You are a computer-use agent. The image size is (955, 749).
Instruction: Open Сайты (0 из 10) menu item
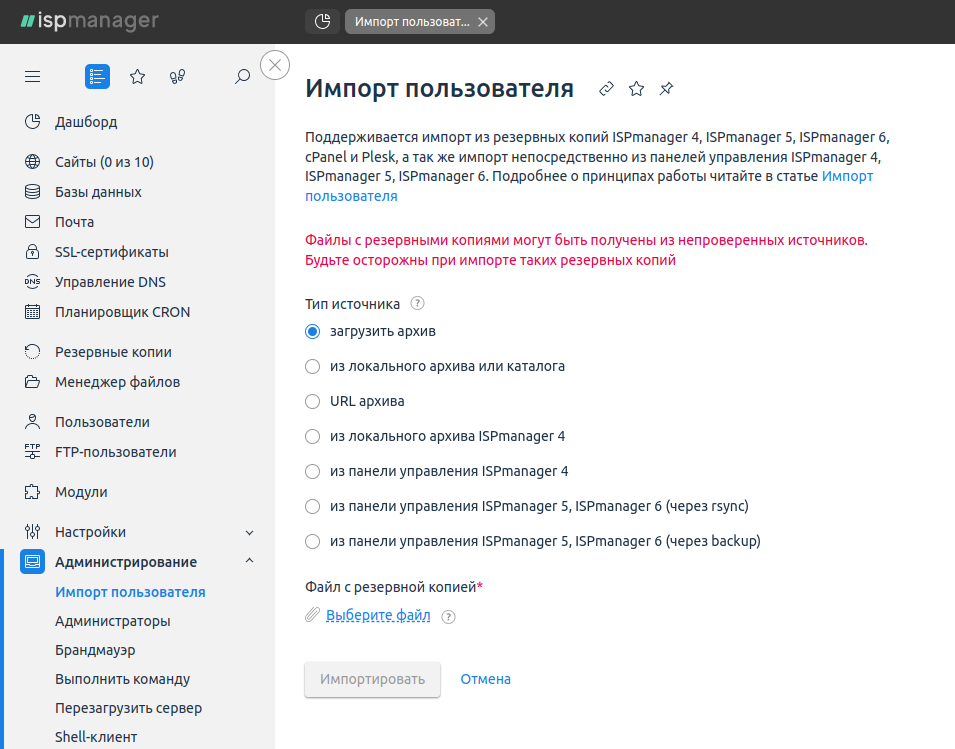tap(104, 162)
